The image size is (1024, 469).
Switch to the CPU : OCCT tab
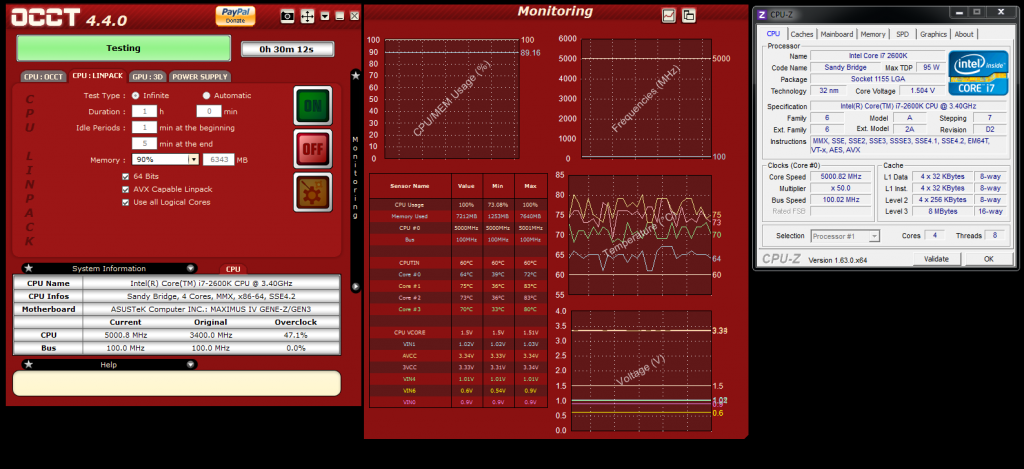coord(43,76)
